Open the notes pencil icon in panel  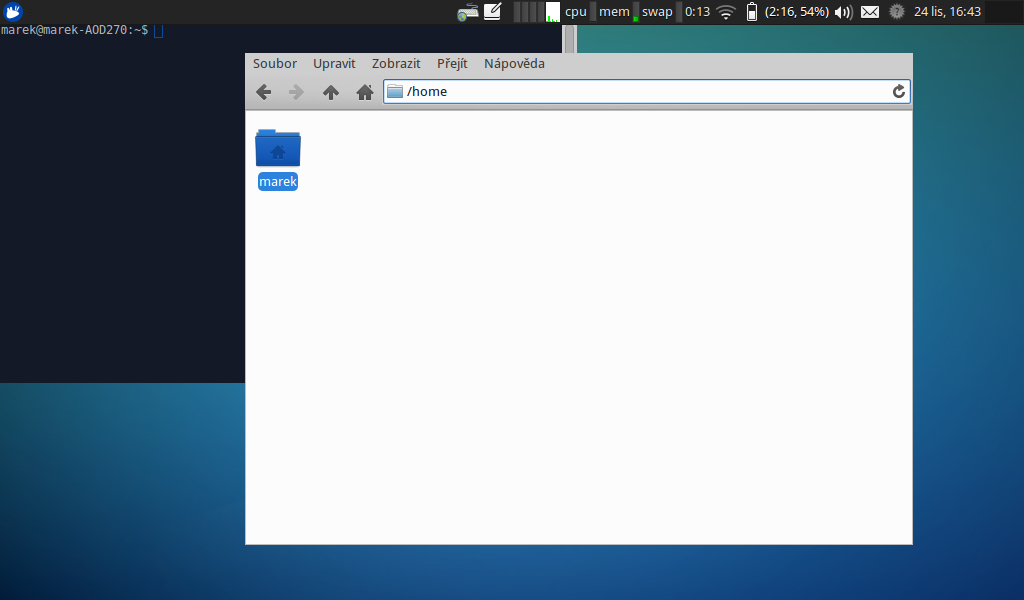coord(492,12)
